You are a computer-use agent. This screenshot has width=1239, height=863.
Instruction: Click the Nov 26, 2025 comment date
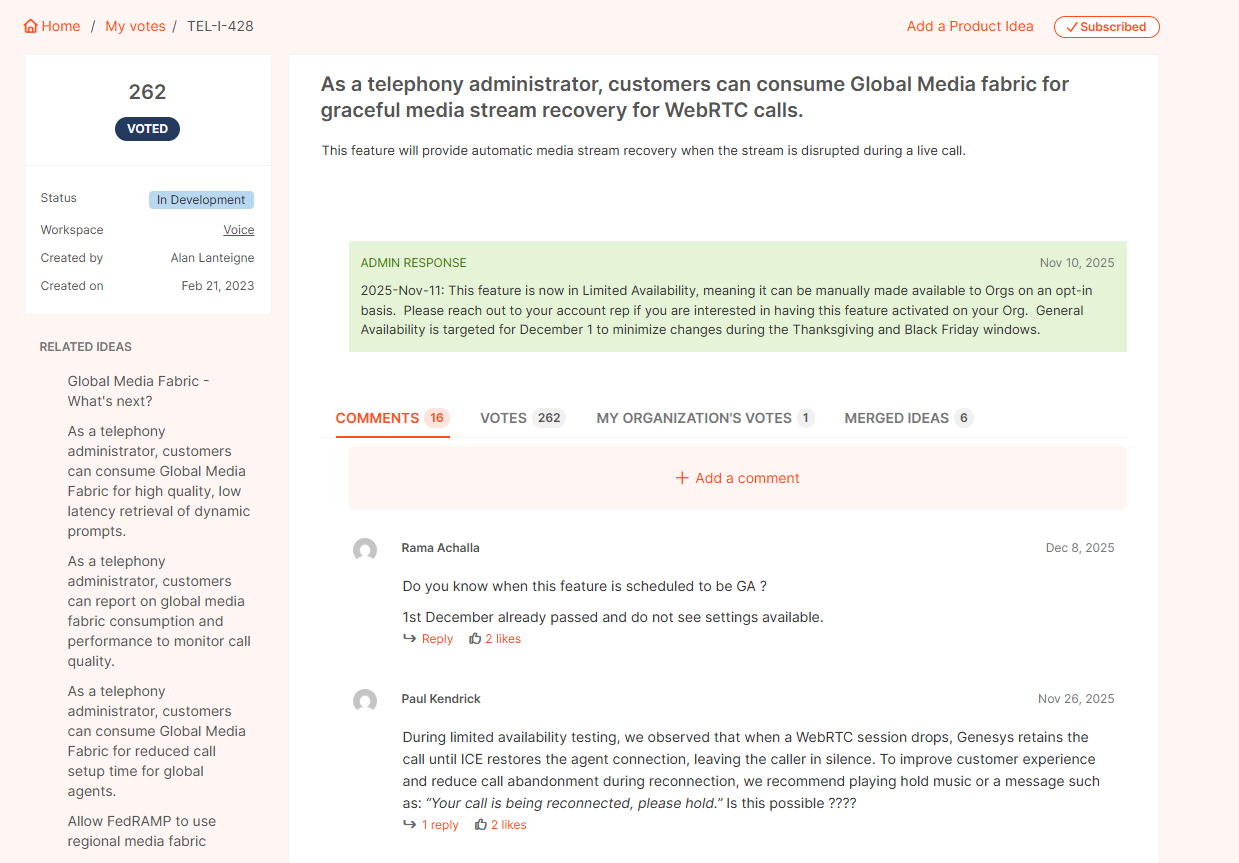pos(1076,699)
